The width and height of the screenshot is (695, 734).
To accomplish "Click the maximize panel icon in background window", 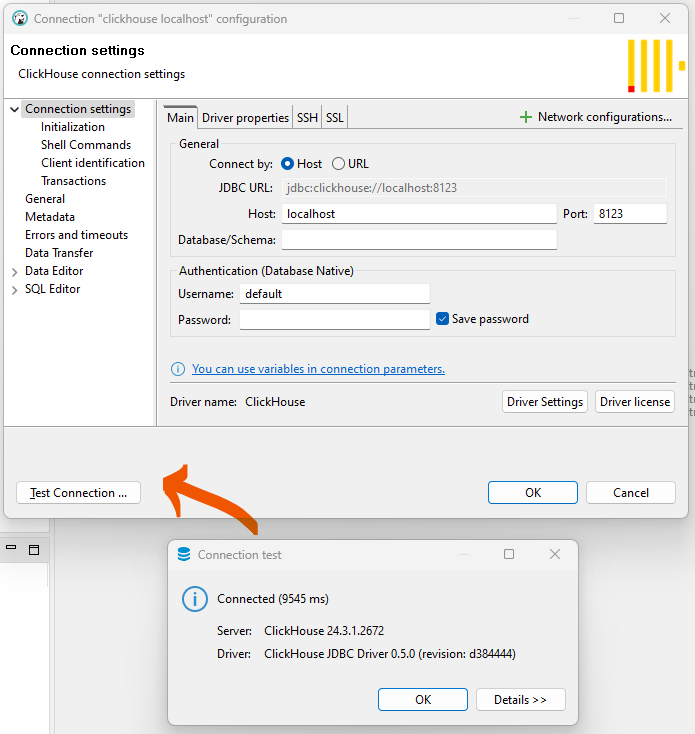I will pyautogui.click(x=34, y=550).
